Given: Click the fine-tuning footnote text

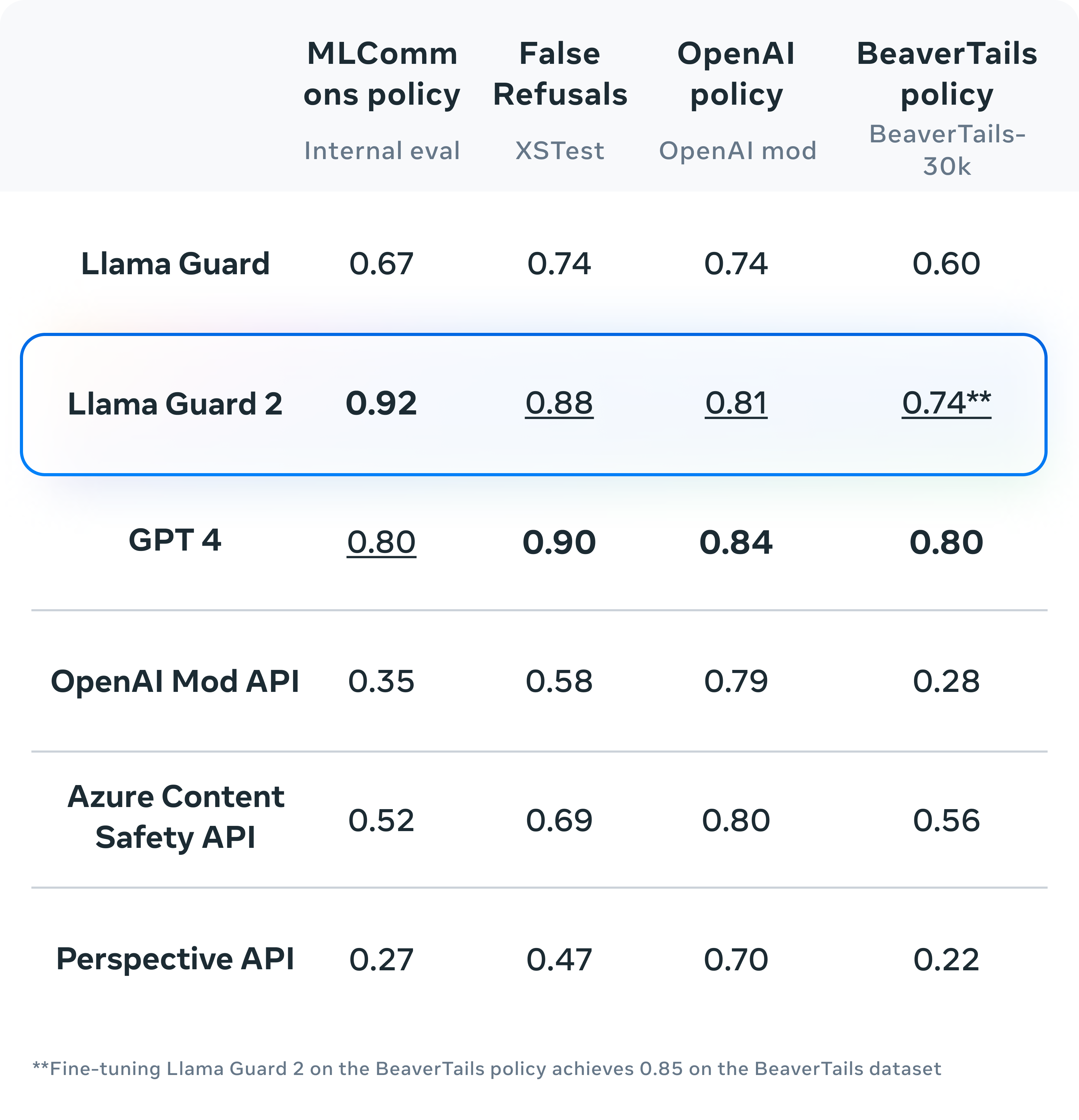Looking at the screenshot, I should pyautogui.click(x=487, y=1069).
